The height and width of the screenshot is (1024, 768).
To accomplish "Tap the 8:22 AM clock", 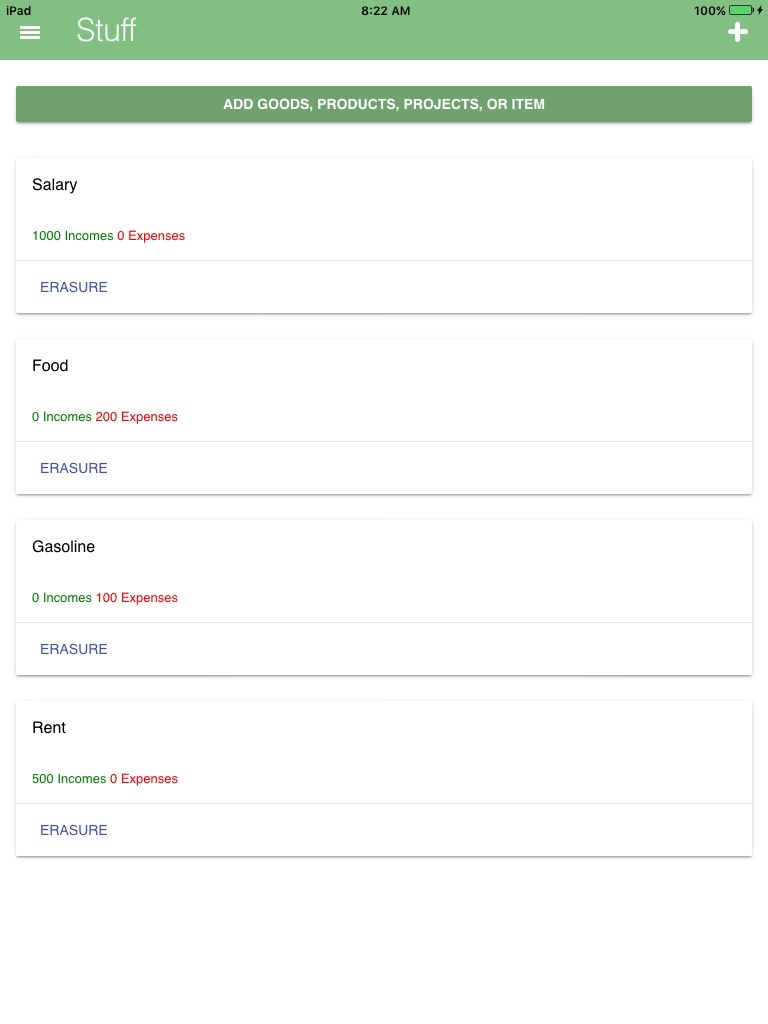I will tap(385, 10).
